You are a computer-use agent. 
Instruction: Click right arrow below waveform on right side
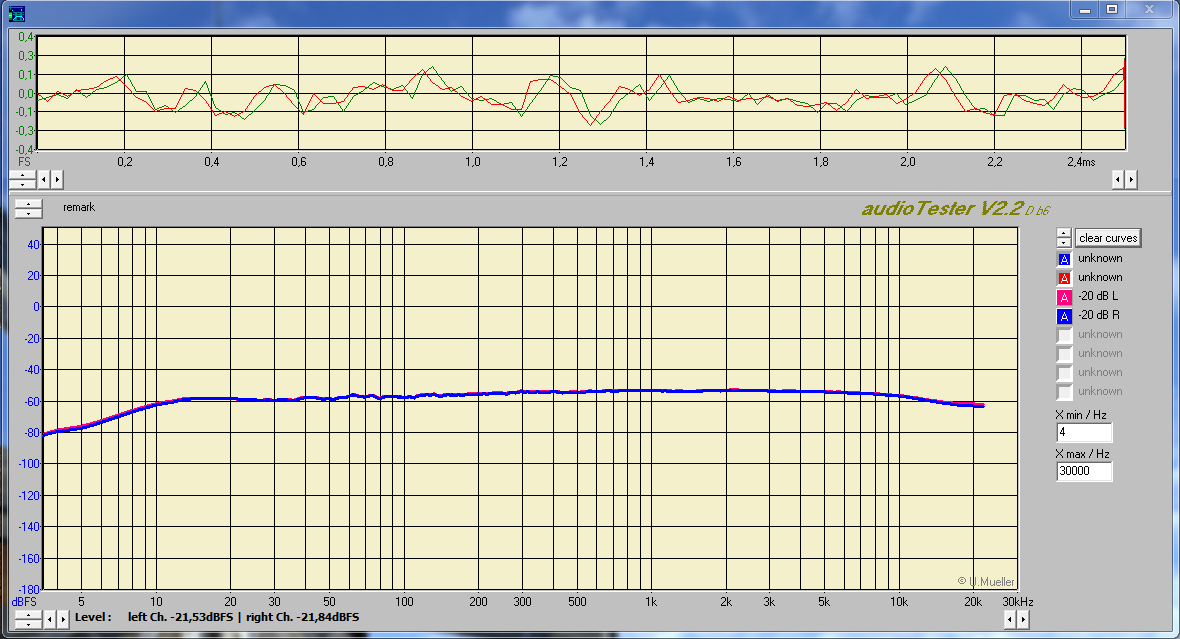(x=1131, y=180)
